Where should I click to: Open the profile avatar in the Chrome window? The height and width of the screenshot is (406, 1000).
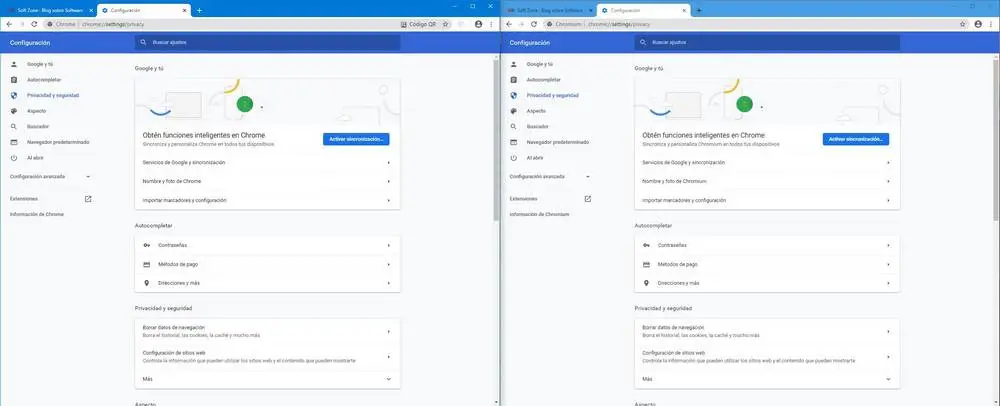[478, 24]
